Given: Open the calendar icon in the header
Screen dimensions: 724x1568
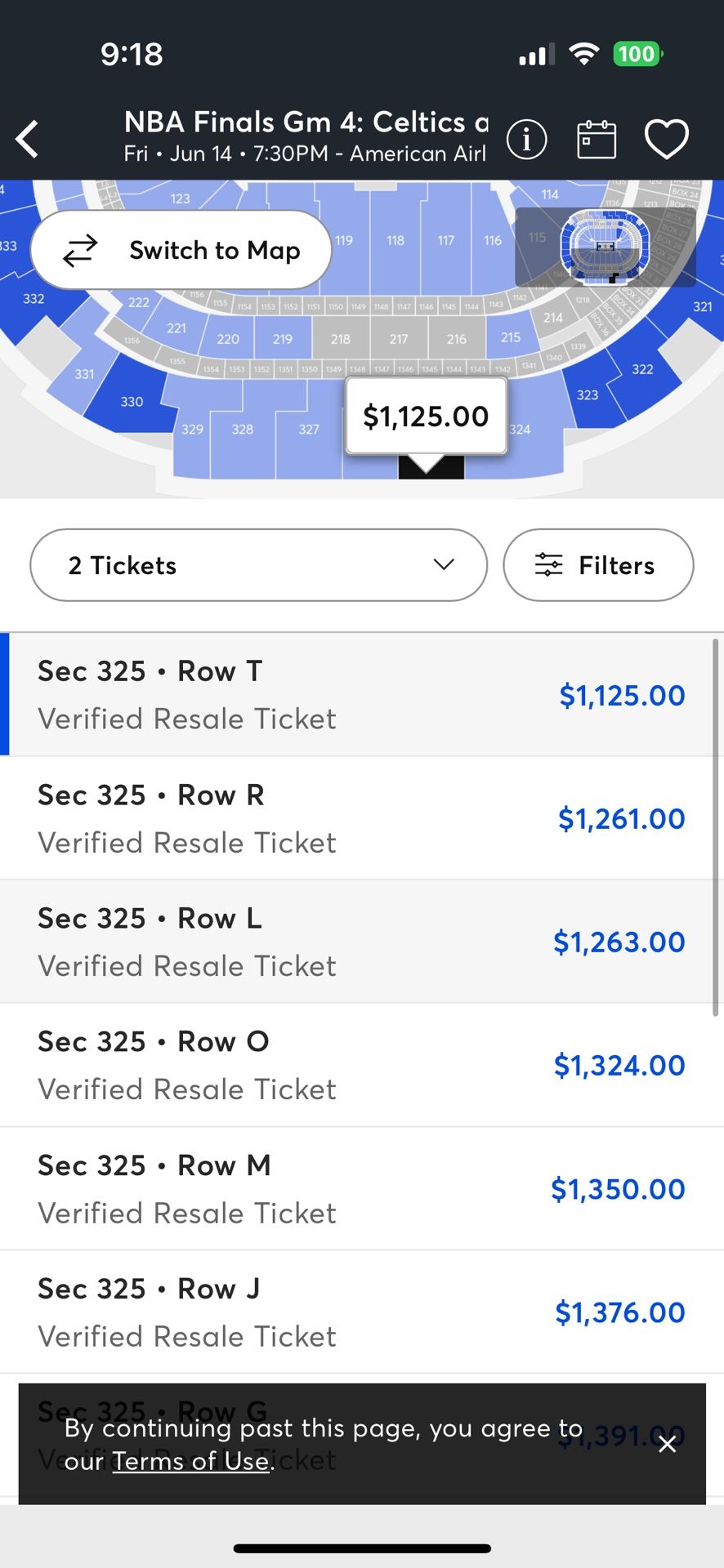Looking at the screenshot, I should (596, 139).
